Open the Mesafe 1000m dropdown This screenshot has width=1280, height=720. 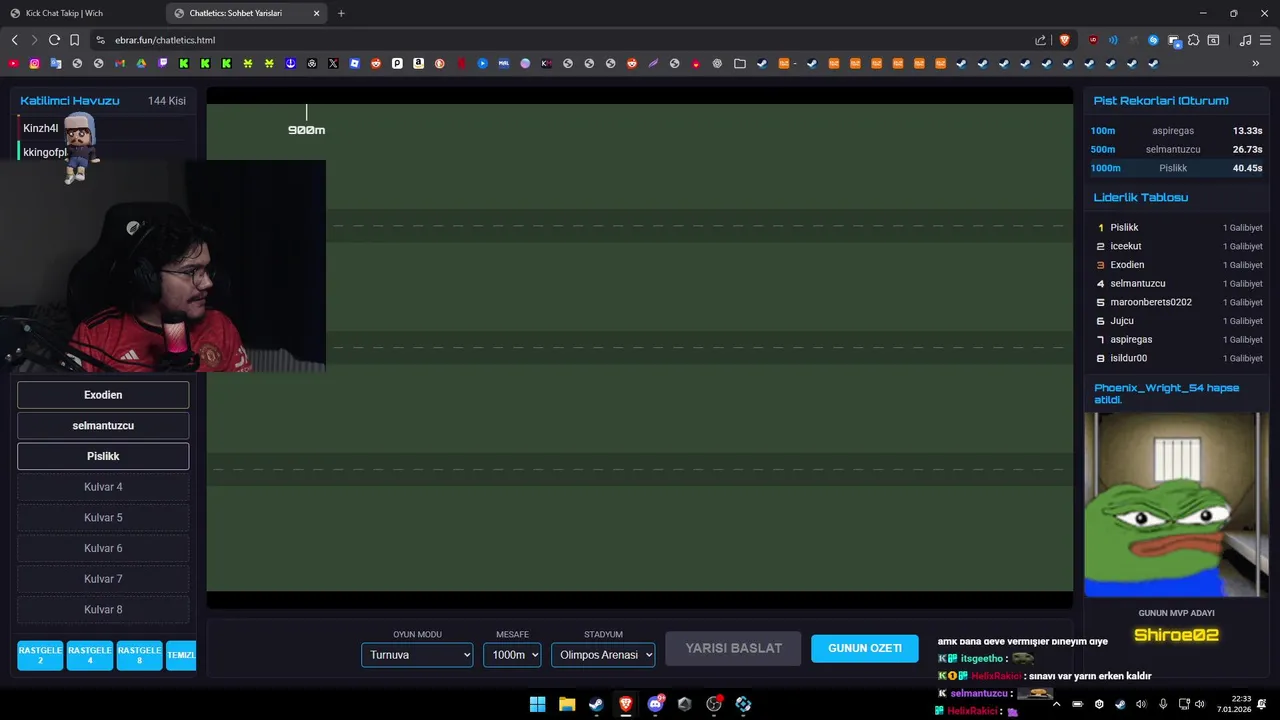[x=512, y=655]
